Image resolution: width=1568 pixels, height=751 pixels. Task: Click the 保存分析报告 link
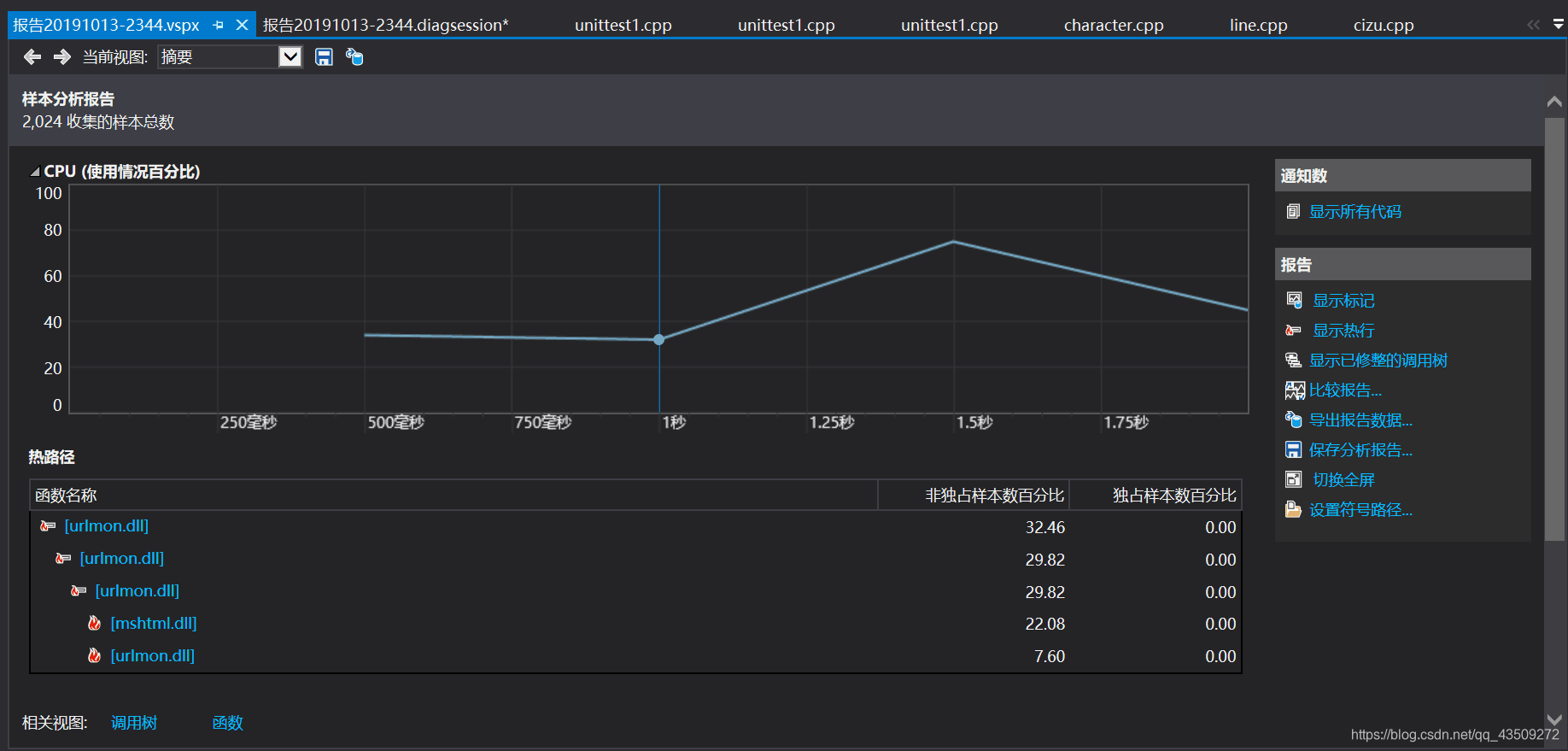[x=1360, y=449]
